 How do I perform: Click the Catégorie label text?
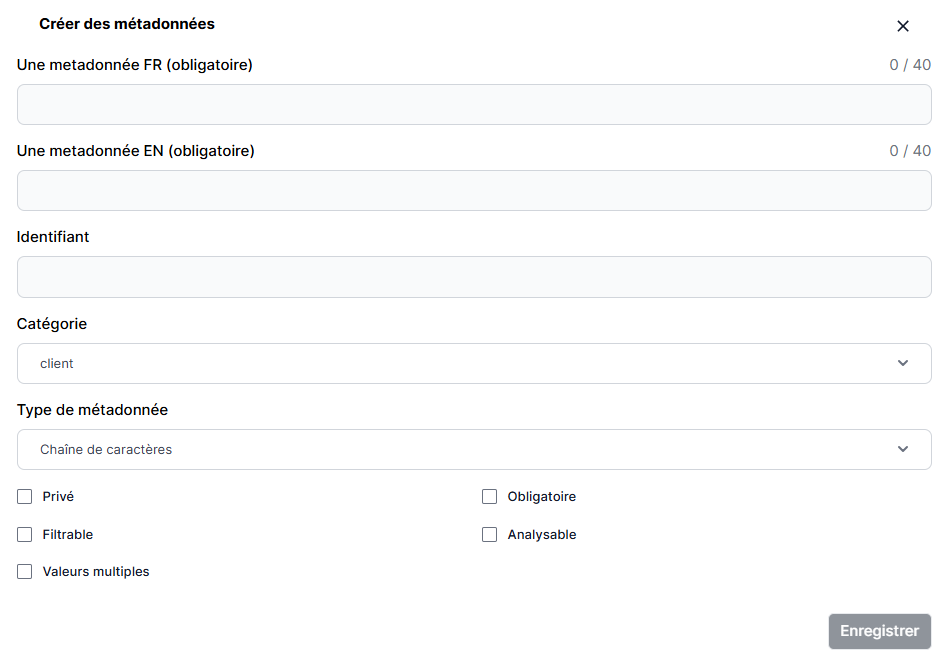52,324
